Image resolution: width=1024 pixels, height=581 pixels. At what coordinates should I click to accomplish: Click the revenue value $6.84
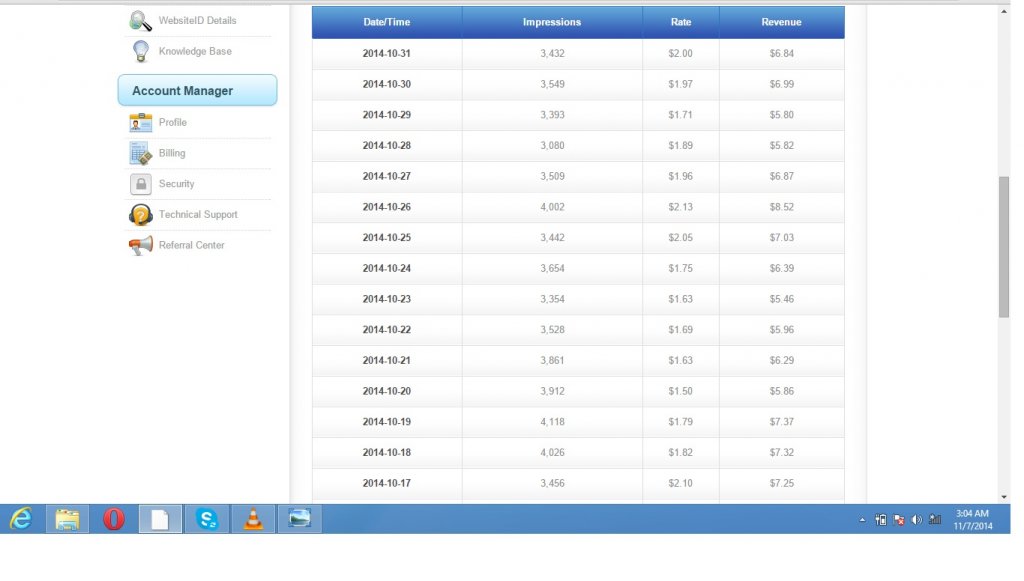(x=782, y=54)
